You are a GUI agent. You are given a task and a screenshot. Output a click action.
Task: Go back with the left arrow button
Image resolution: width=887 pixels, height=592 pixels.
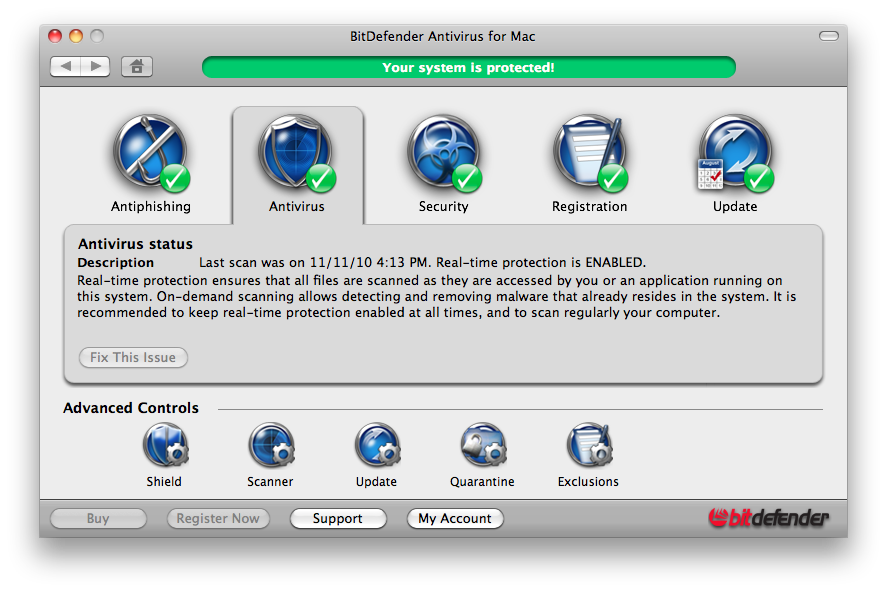[65, 67]
